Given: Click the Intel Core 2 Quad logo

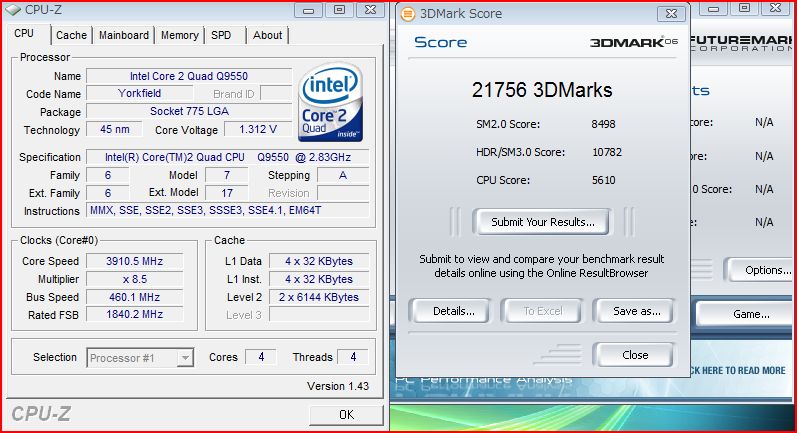Looking at the screenshot, I should 330,102.
